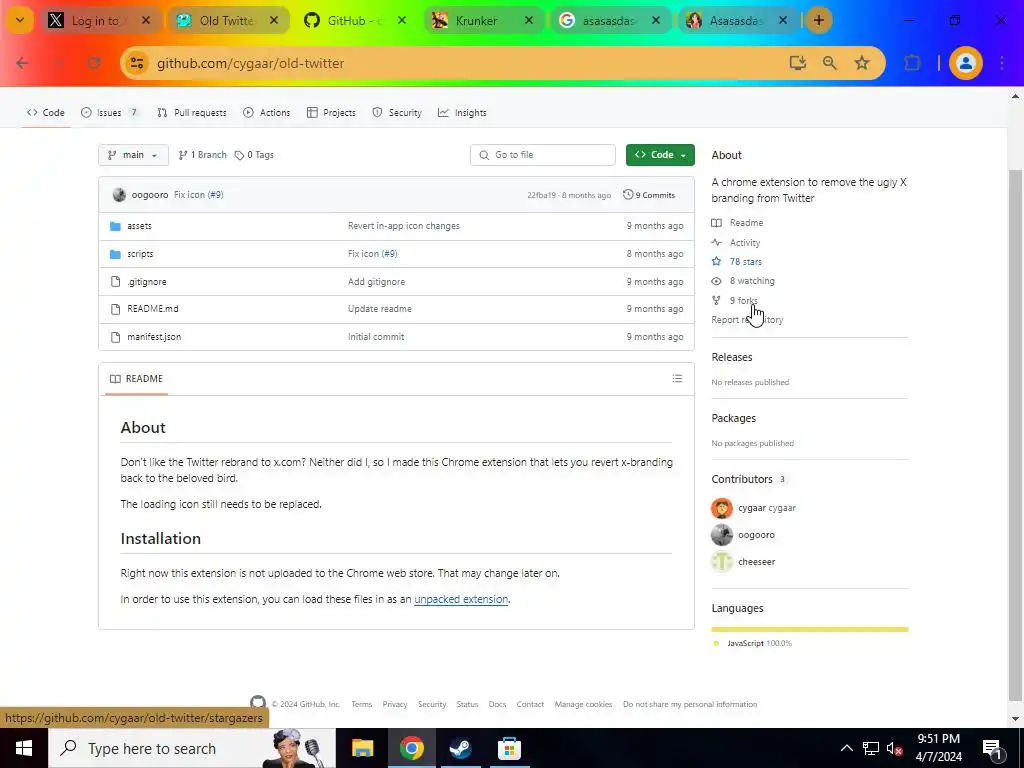Open the zoom magnifier in address bar
Image resolution: width=1024 pixels, height=768 pixels.
click(x=829, y=63)
